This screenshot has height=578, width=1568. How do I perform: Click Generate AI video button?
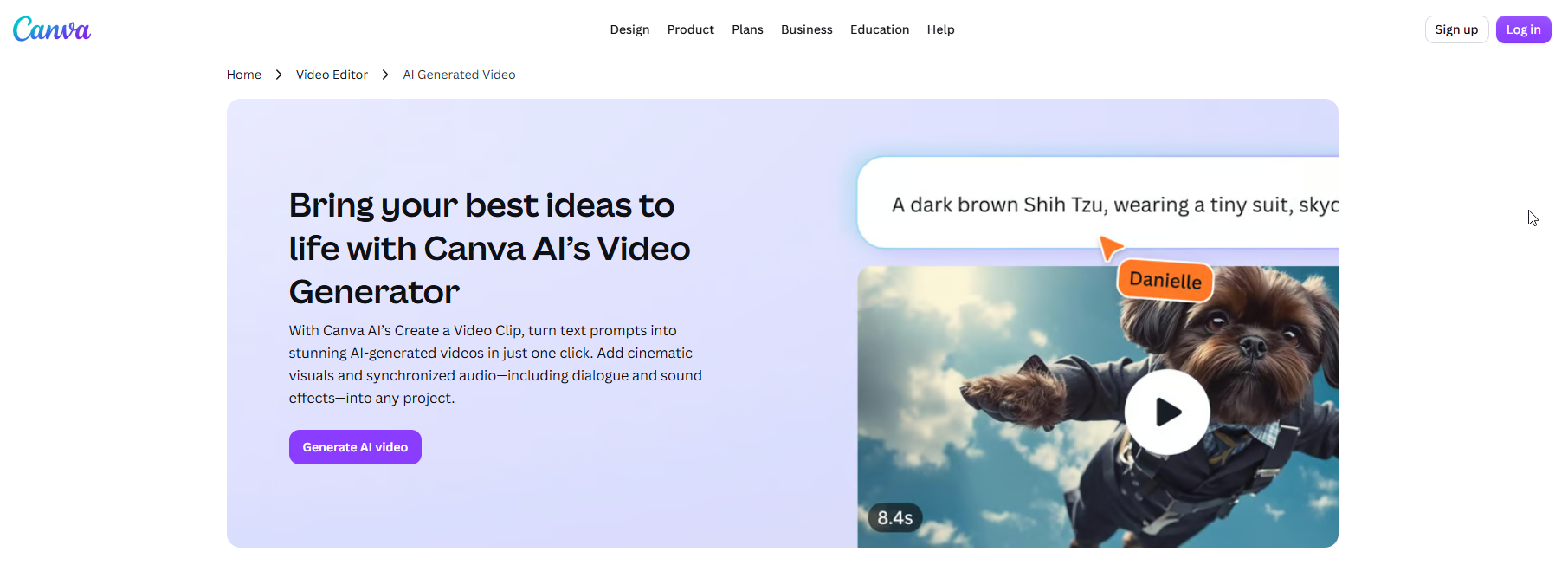point(355,447)
